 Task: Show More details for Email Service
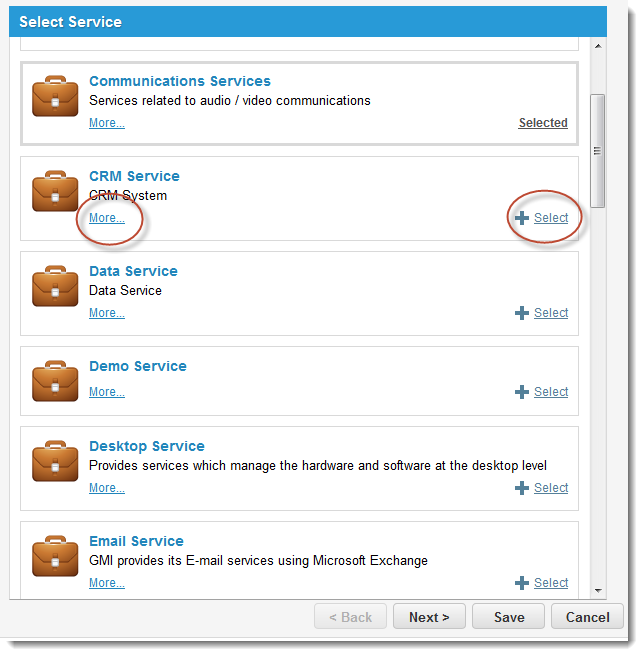coord(107,583)
